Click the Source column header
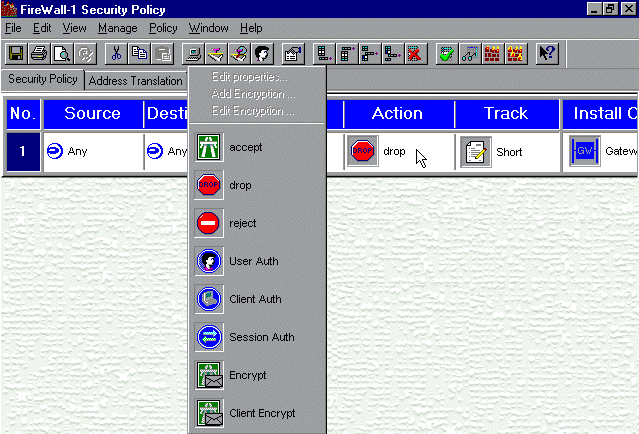The image size is (639, 434). pyautogui.click(x=93, y=113)
